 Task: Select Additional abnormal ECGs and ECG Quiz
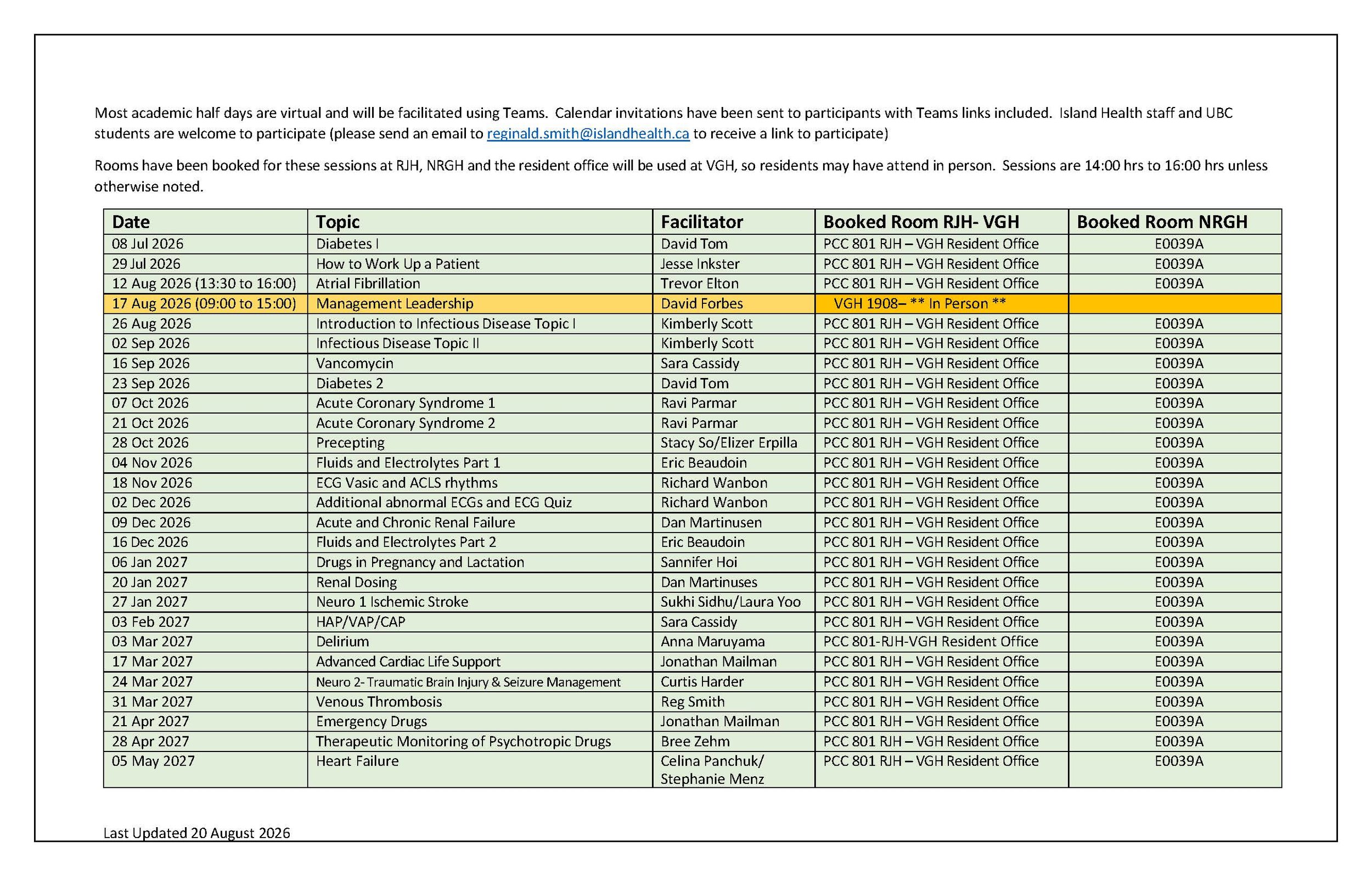480,502
